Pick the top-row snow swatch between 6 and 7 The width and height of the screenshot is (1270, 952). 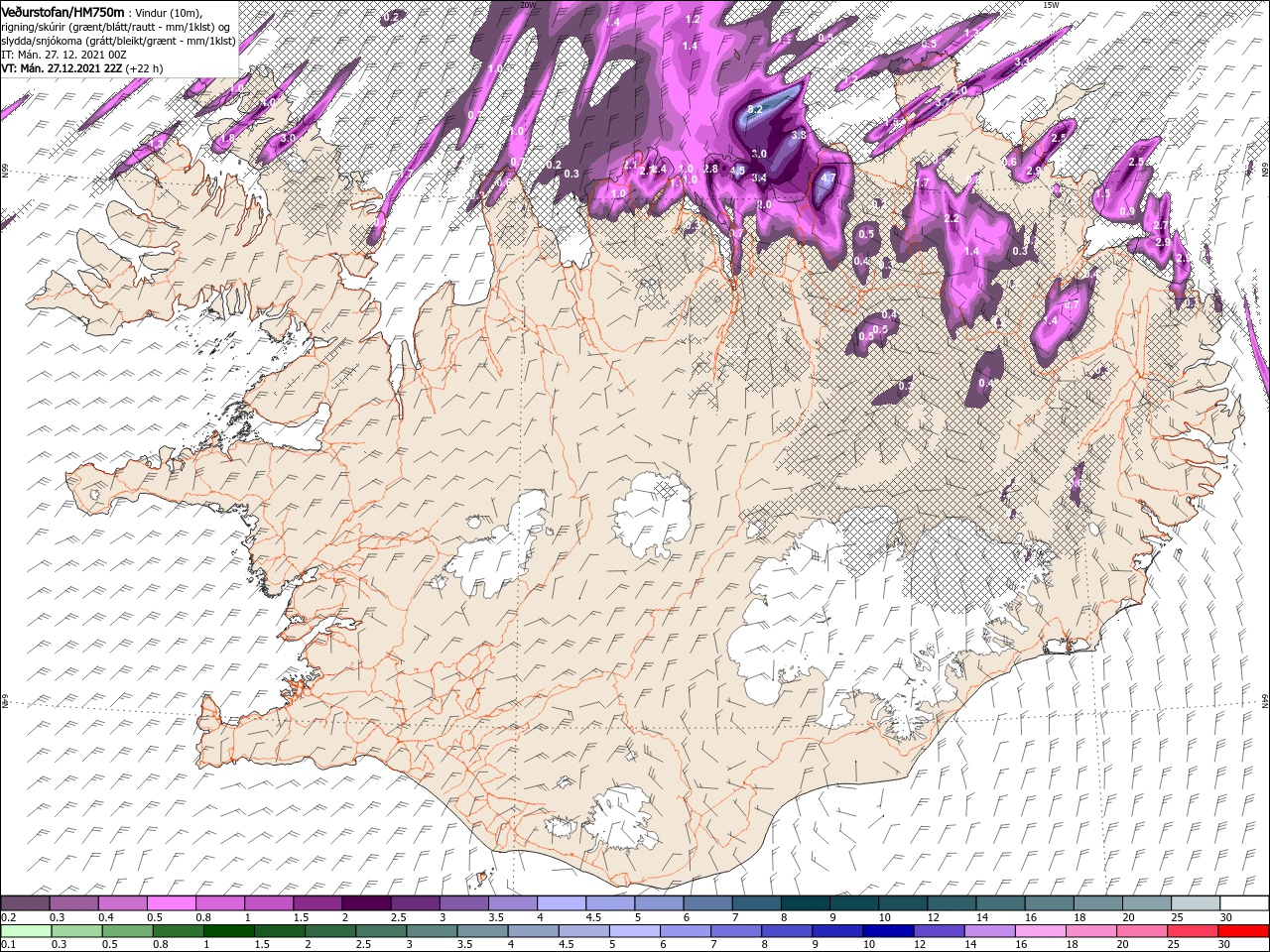708,903
